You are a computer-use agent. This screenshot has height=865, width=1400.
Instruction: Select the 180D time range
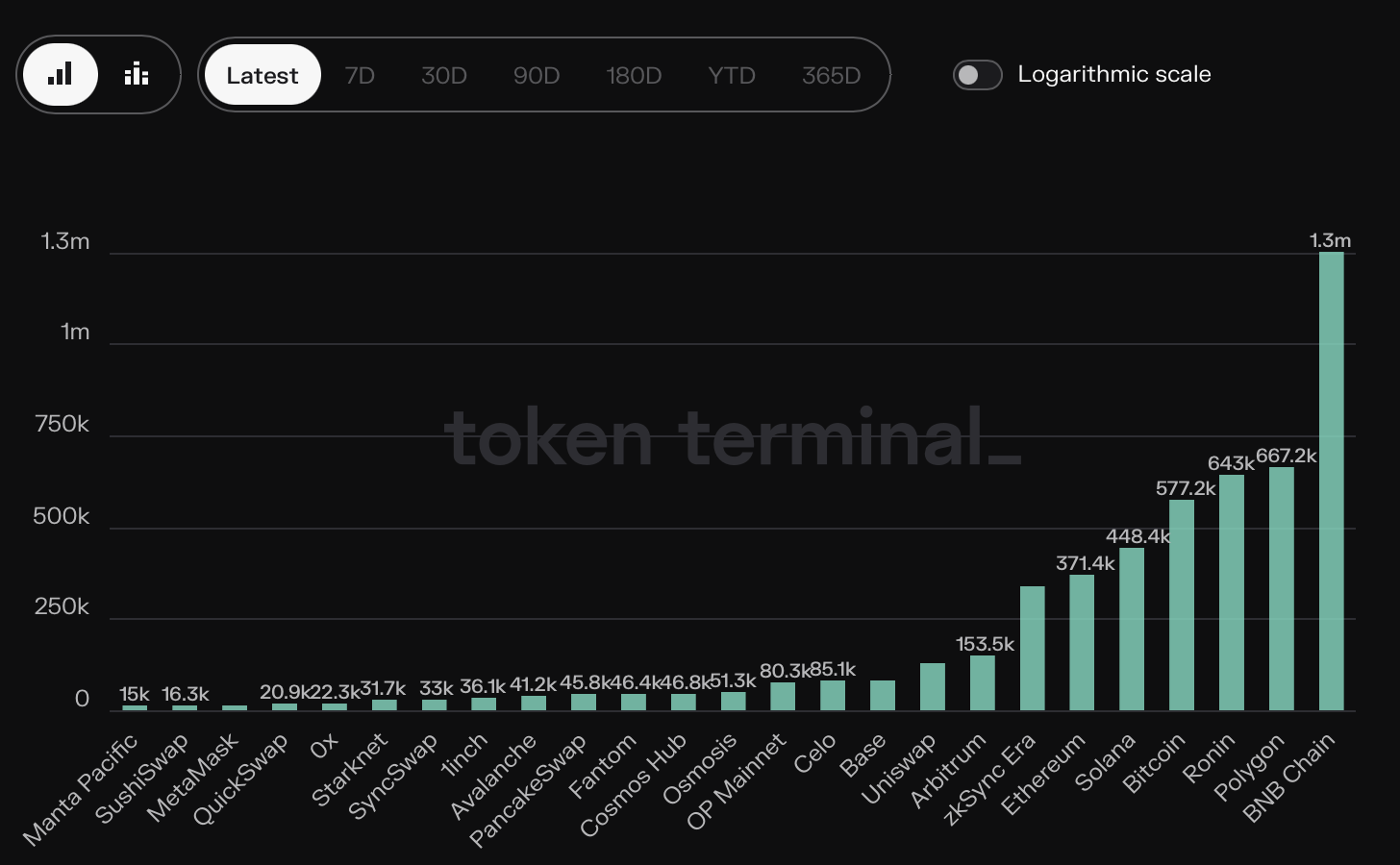coord(634,75)
